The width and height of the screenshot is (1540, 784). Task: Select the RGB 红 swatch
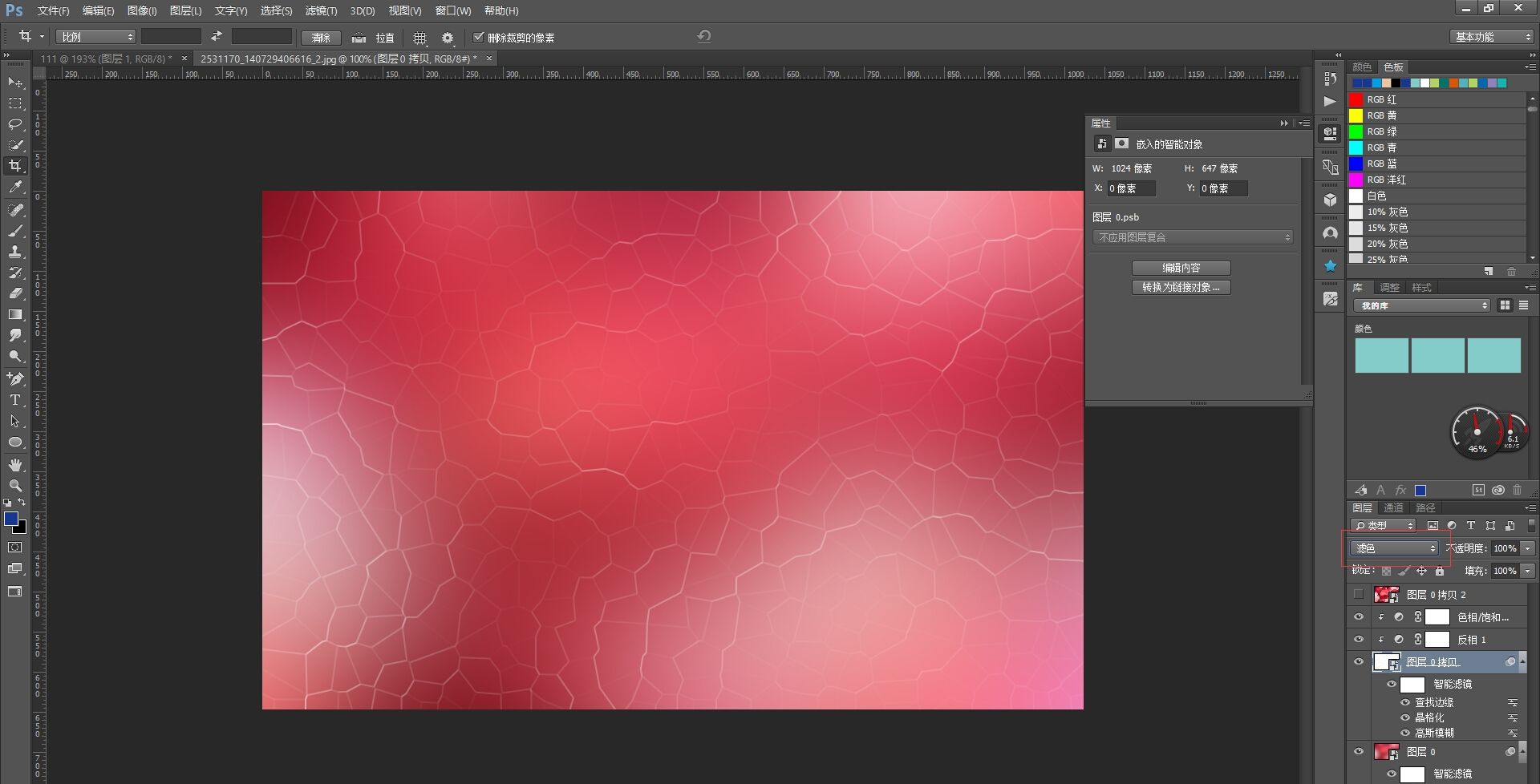tap(1356, 99)
